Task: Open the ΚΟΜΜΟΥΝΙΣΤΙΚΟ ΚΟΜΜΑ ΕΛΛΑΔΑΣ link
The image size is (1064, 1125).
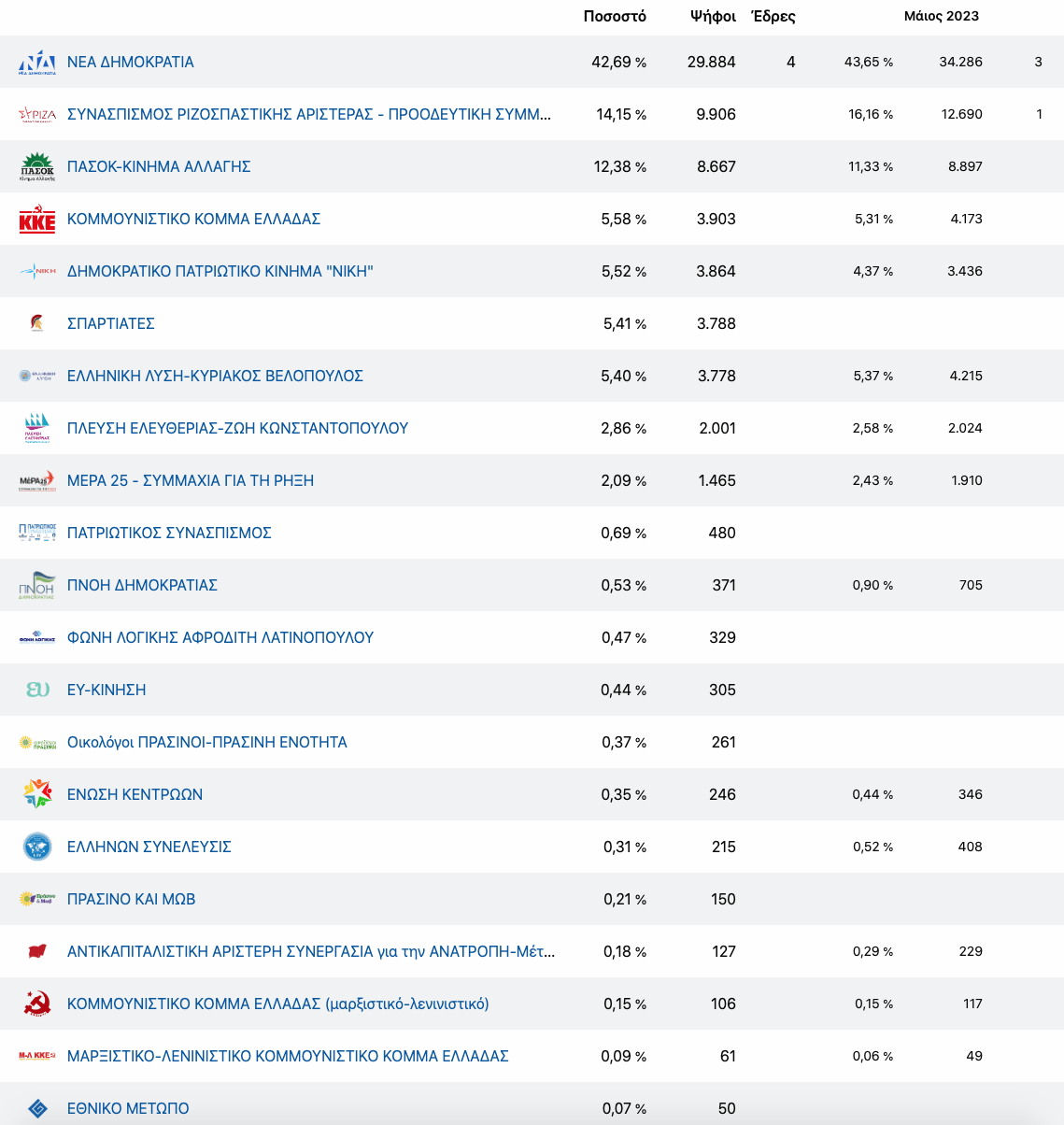Action: [x=193, y=219]
